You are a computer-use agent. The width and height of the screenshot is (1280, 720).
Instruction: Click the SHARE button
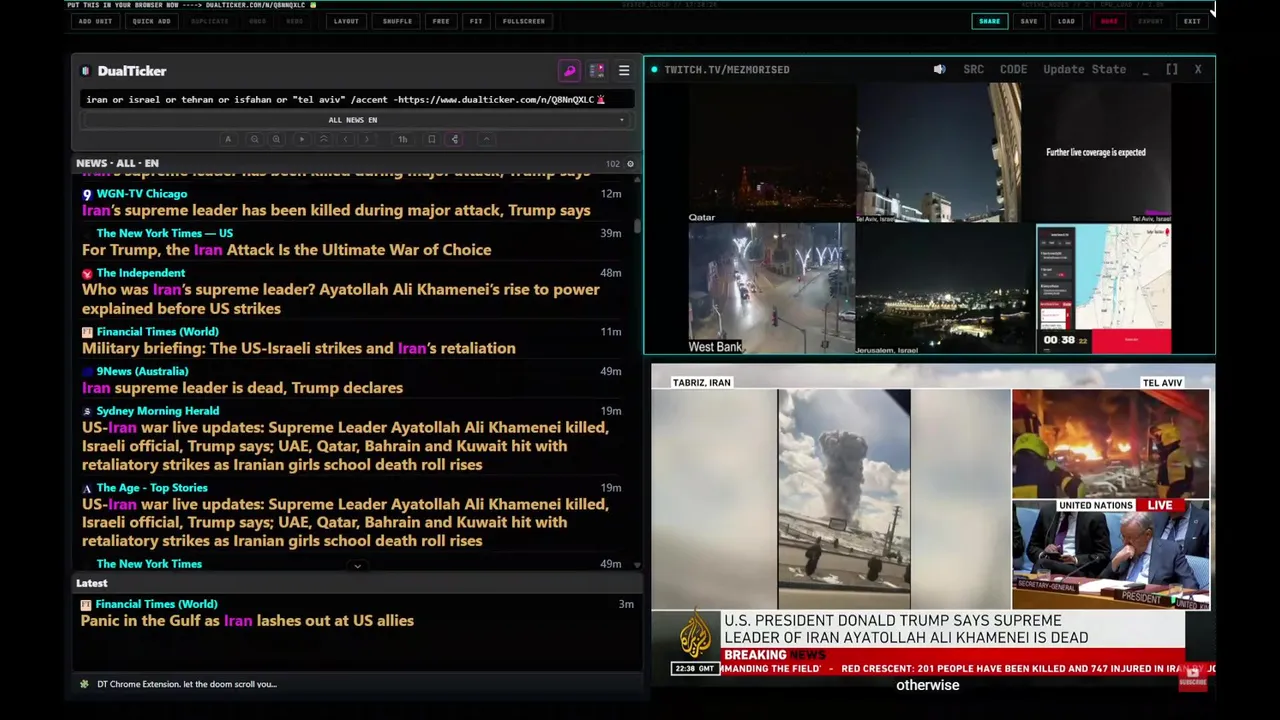coord(989,21)
